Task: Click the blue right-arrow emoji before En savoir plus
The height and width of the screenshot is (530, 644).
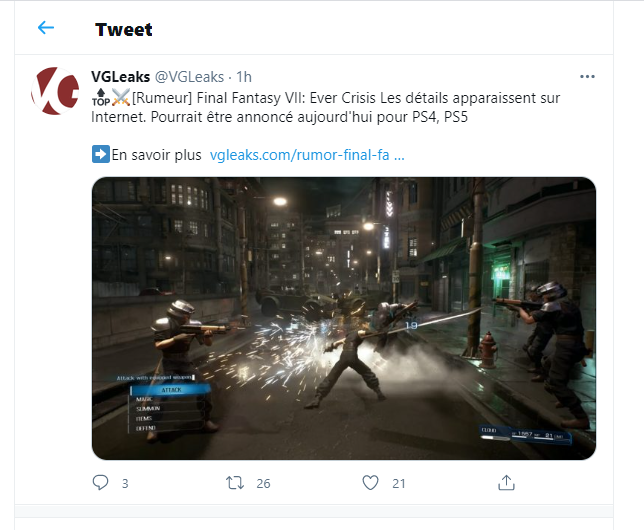Action: [101, 154]
